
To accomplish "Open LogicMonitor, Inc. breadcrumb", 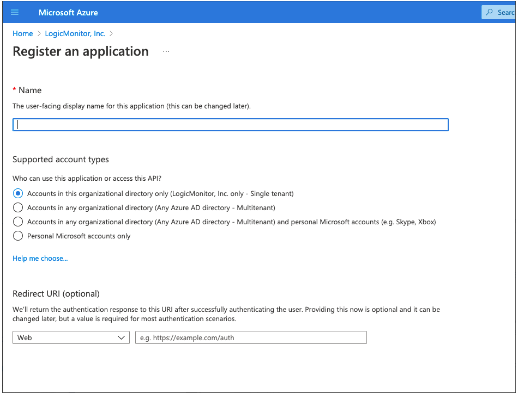I will pos(75,33).
